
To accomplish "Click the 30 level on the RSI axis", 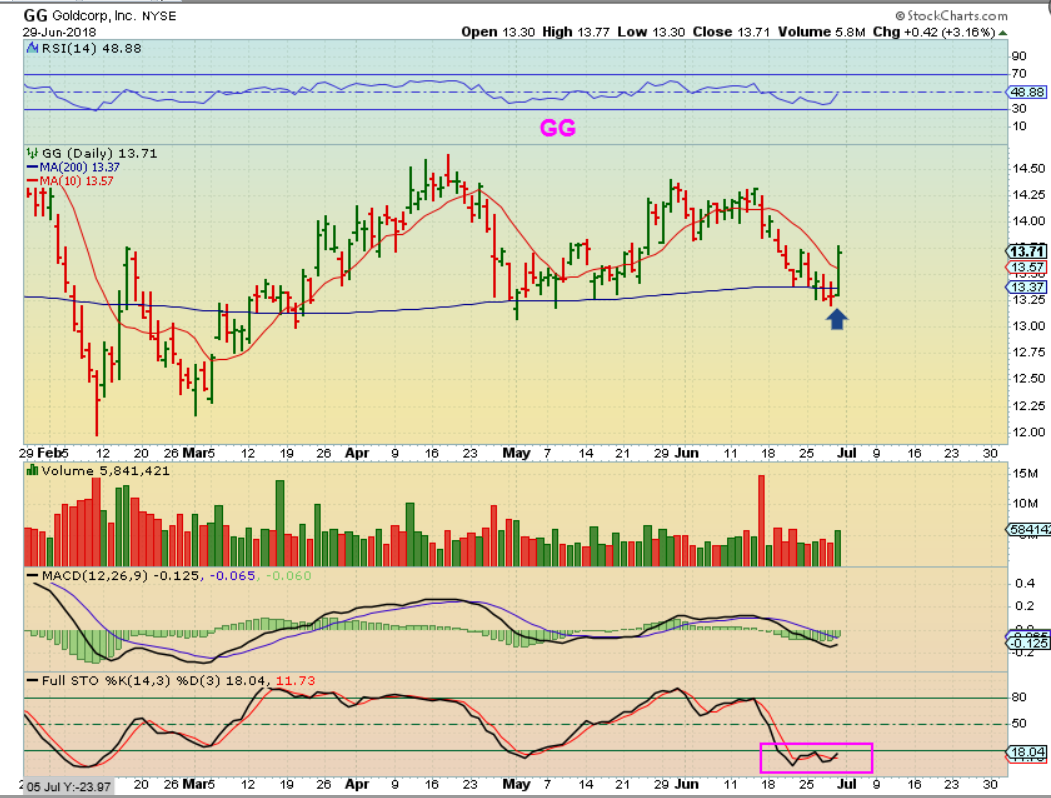I will coord(1019,109).
